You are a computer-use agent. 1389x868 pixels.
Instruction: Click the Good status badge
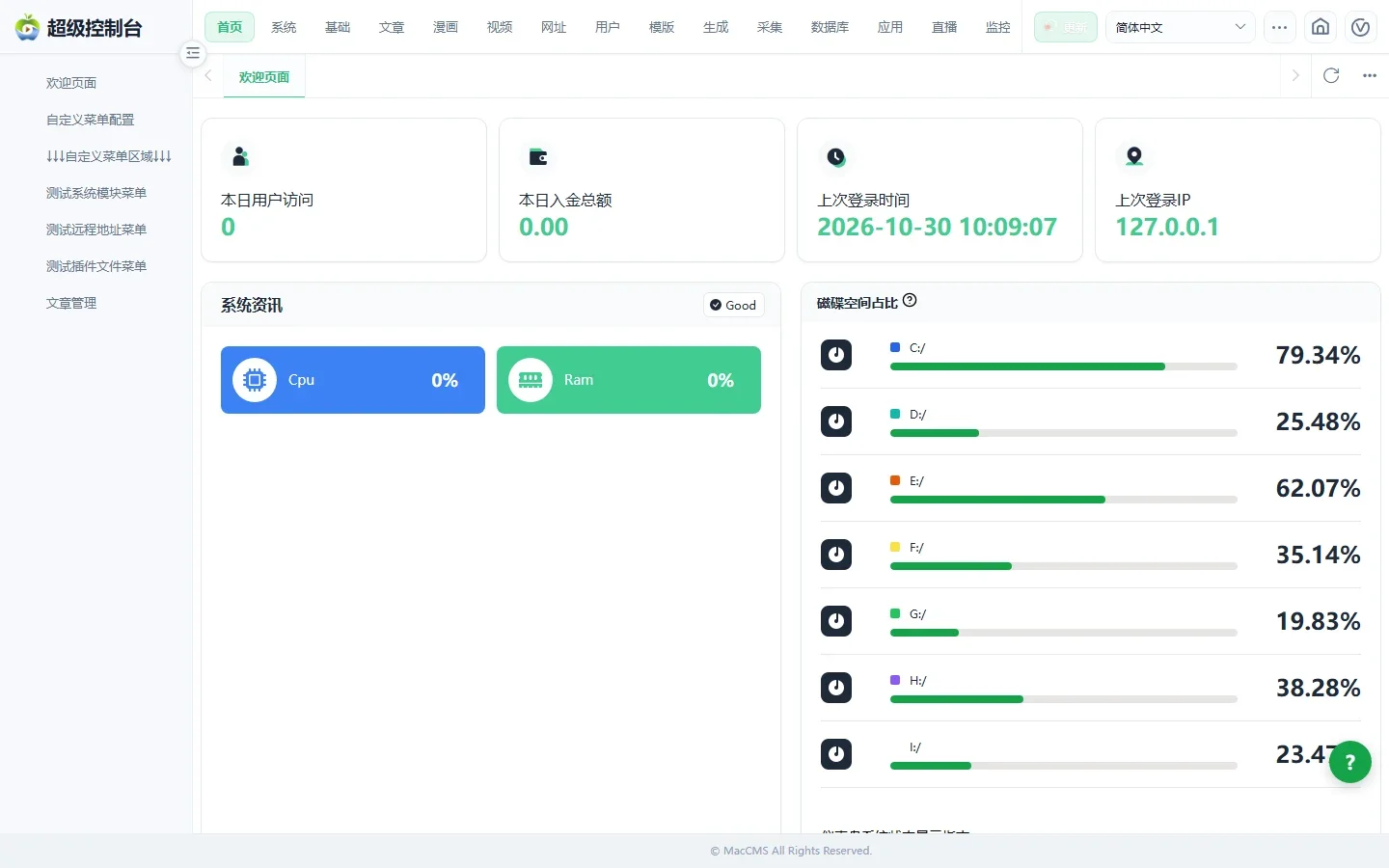pyautogui.click(x=733, y=305)
